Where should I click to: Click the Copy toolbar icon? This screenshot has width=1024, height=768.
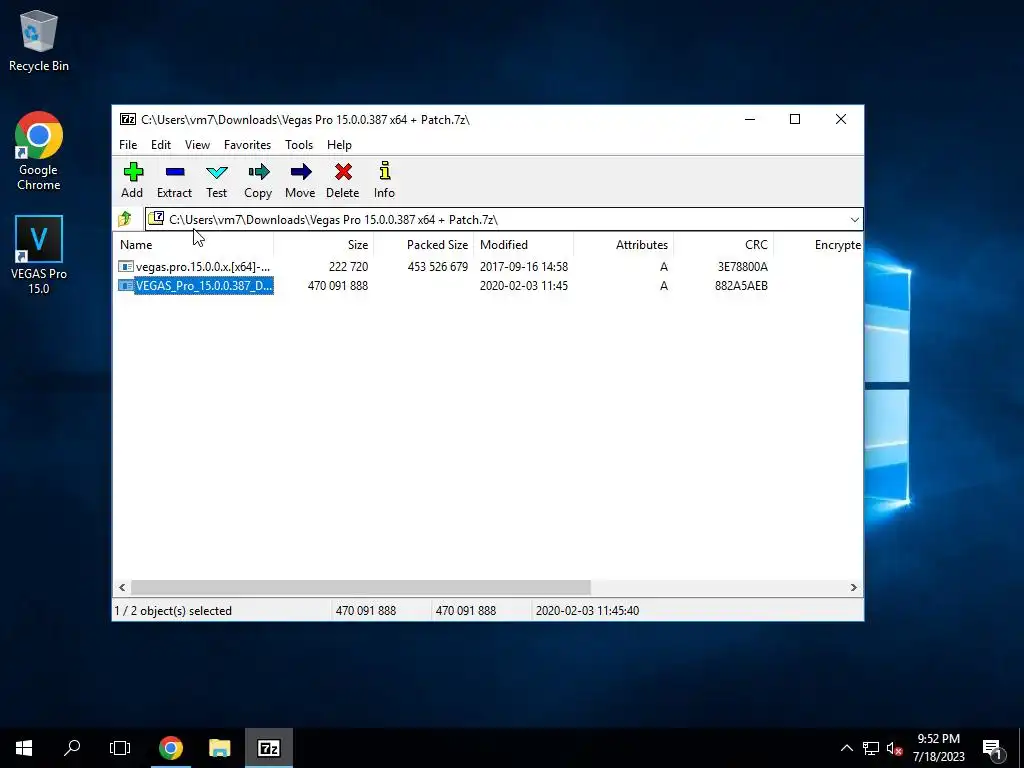pyautogui.click(x=259, y=172)
